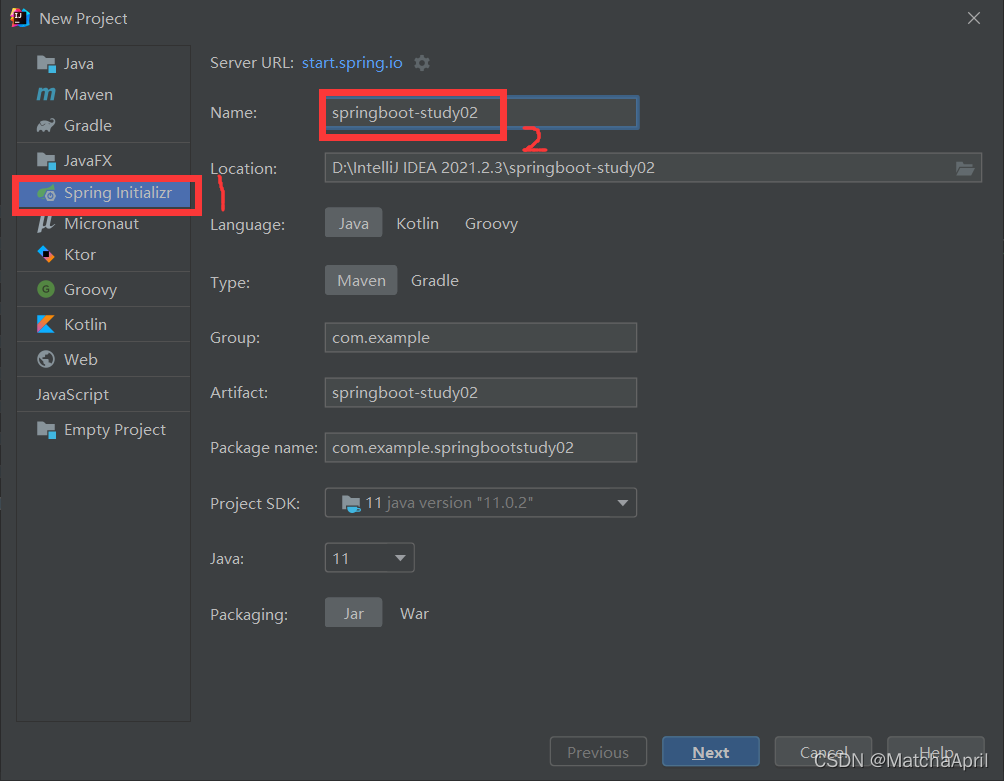This screenshot has width=1004, height=781.
Task: Select the Micronaut label in sidebar
Action: pos(101,223)
